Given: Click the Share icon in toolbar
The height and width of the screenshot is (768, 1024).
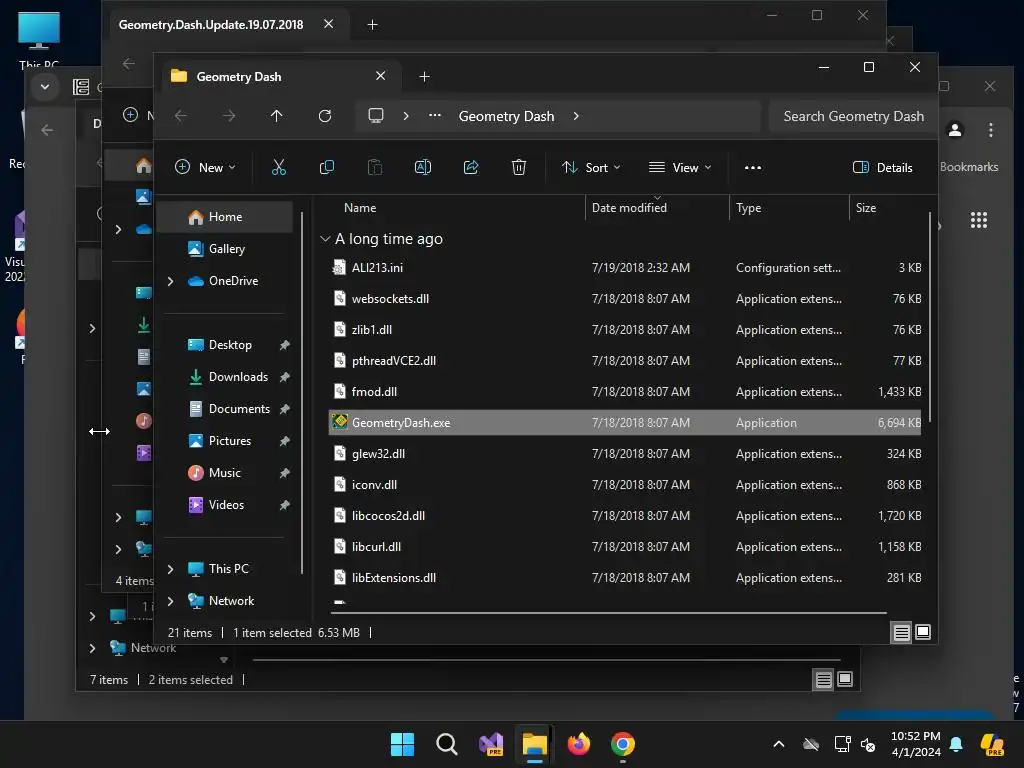Looking at the screenshot, I should [471, 168].
